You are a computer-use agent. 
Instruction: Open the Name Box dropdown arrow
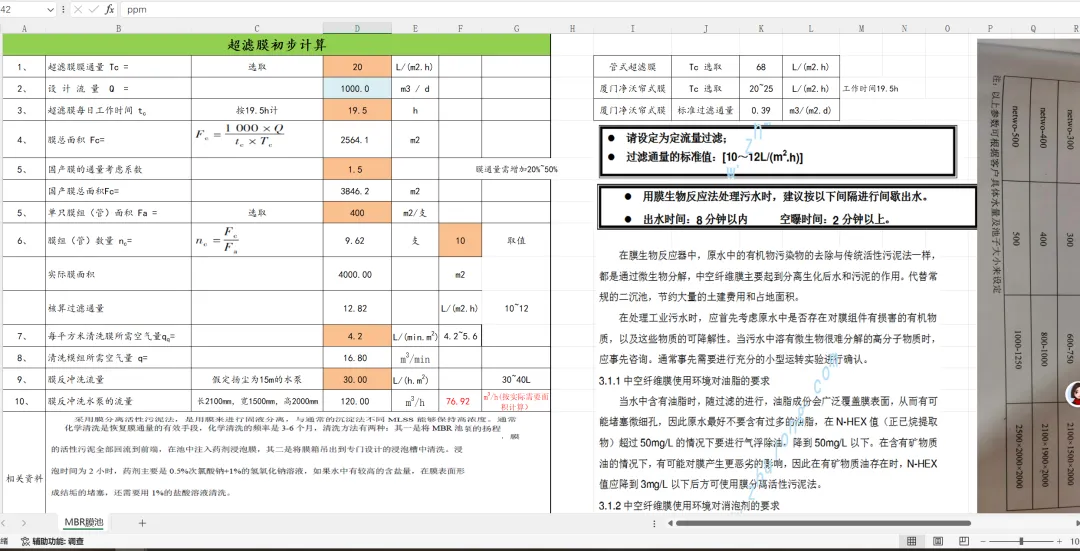point(50,10)
